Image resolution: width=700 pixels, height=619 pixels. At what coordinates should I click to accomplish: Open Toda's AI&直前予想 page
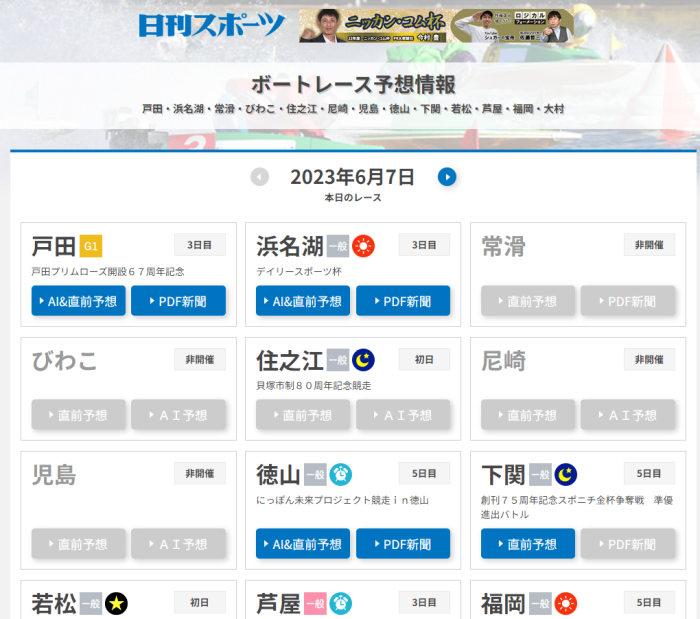click(x=78, y=301)
